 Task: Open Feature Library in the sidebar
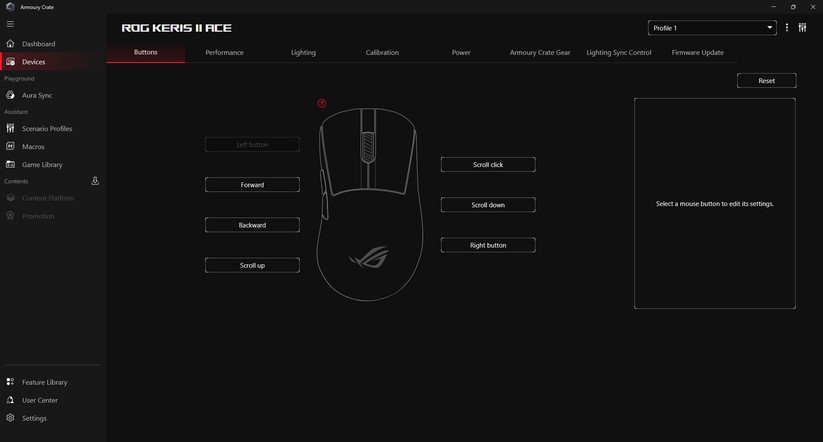(52, 382)
